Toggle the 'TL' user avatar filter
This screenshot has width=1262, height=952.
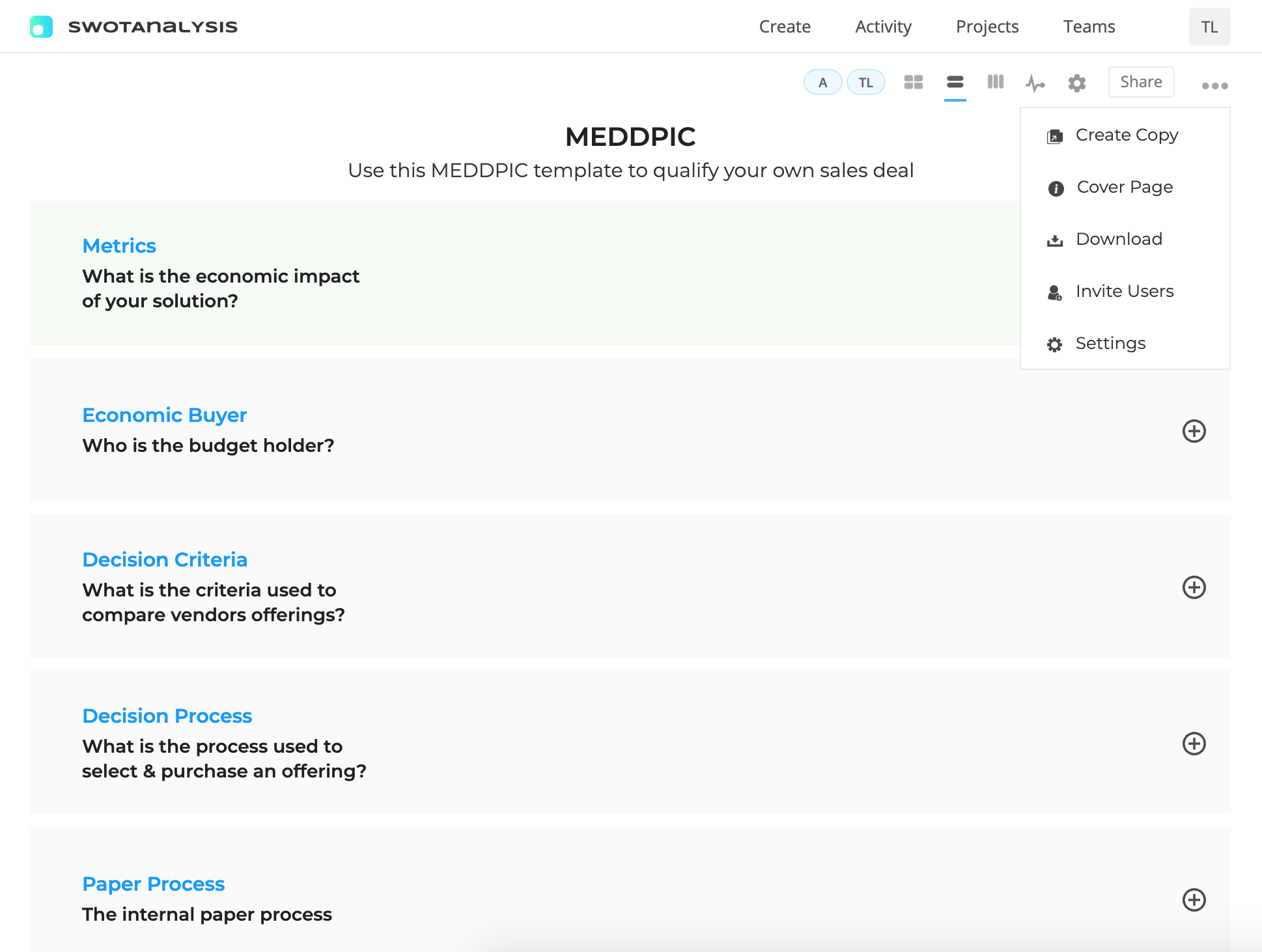pyautogui.click(x=865, y=83)
